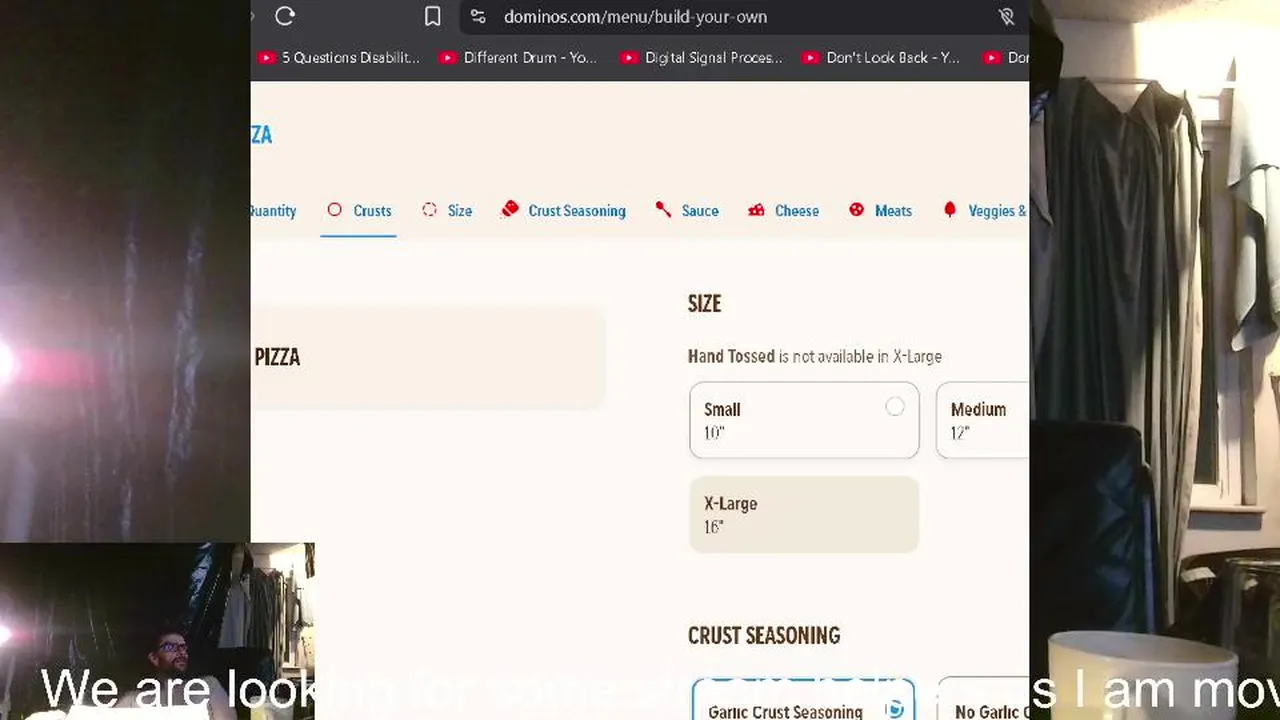The height and width of the screenshot is (720, 1280).
Task: Click the CRUST SEASONING heading
Action: tap(764, 636)
